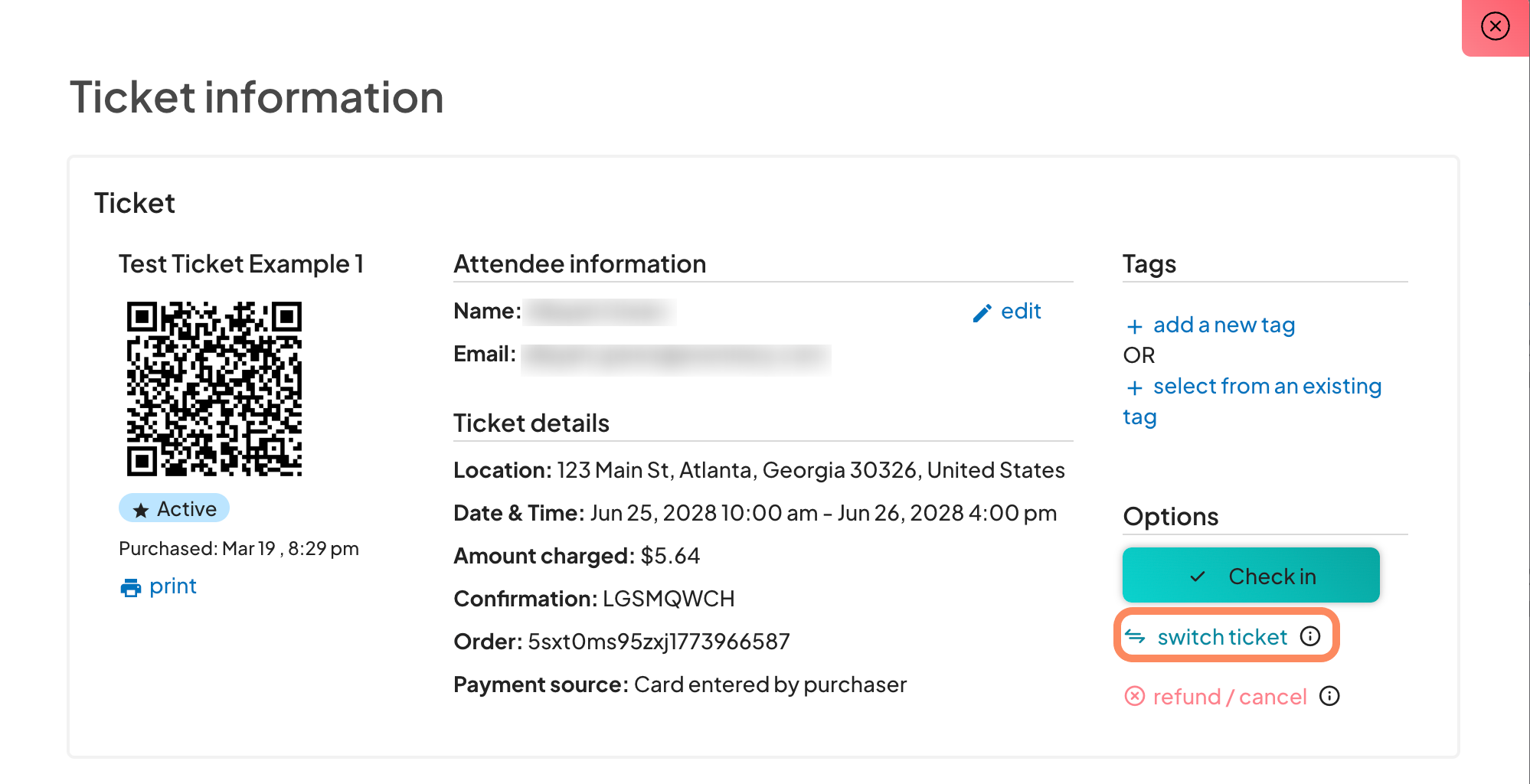This screenshot has width=1530, height=784.
Task: Click the switch ticket link
Action: pos(1222,637)
